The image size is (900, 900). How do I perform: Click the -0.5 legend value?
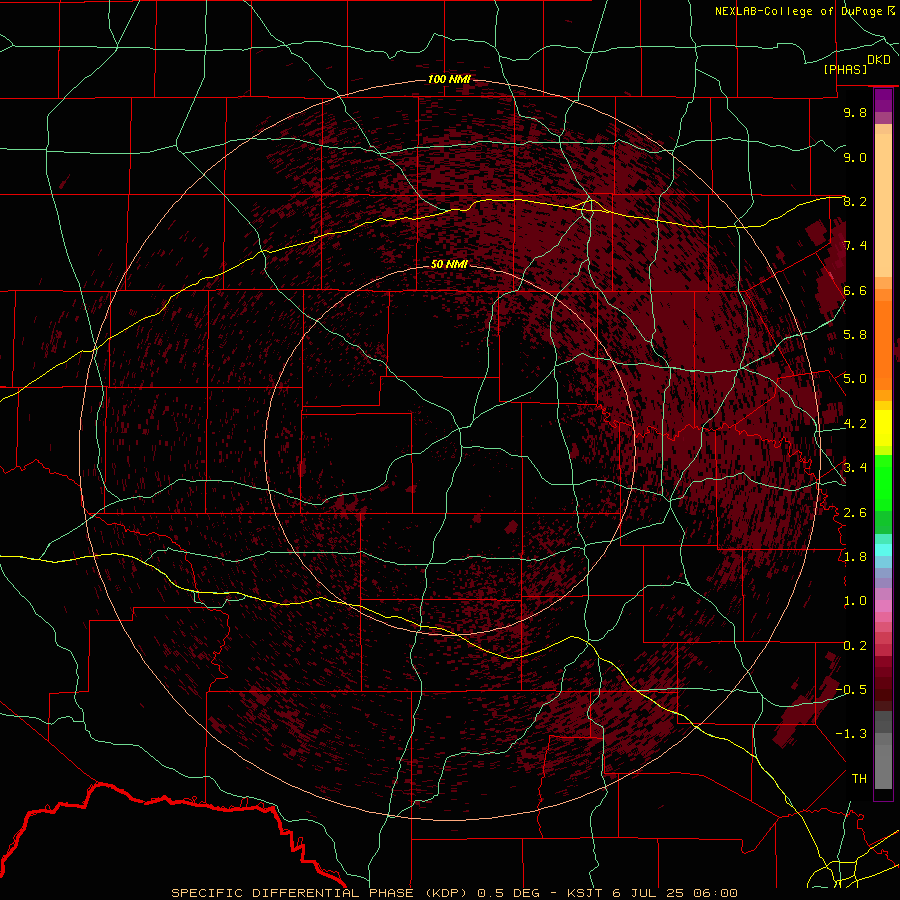(x=851, y=689)
